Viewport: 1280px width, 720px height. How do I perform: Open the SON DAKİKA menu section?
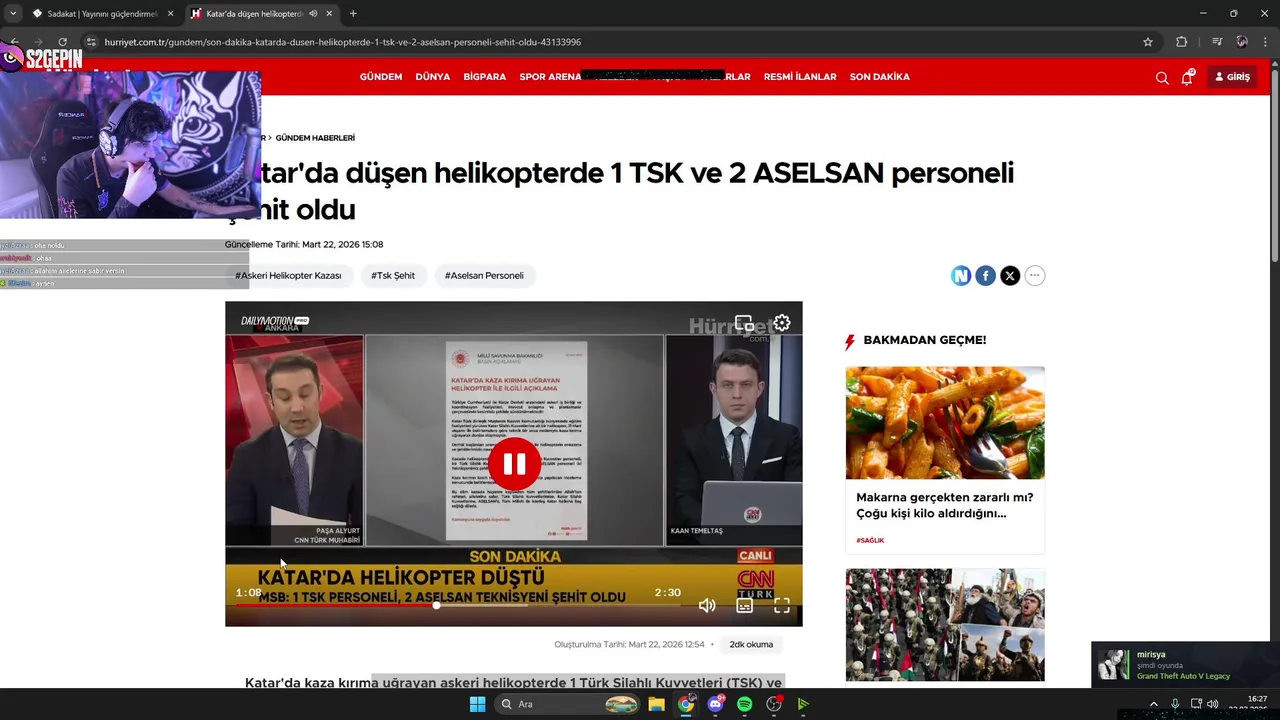pos(880,77)
